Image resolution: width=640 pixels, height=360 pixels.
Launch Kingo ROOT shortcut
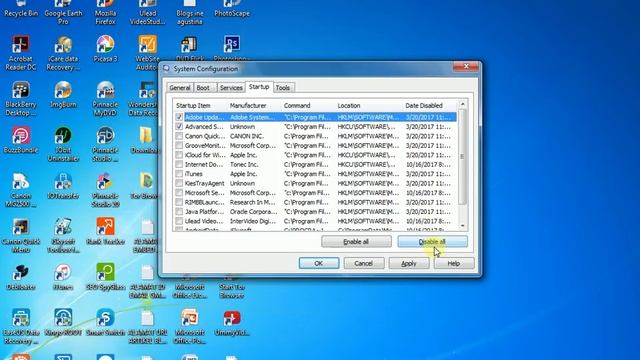pyautogui.click(x=63, y=323)
